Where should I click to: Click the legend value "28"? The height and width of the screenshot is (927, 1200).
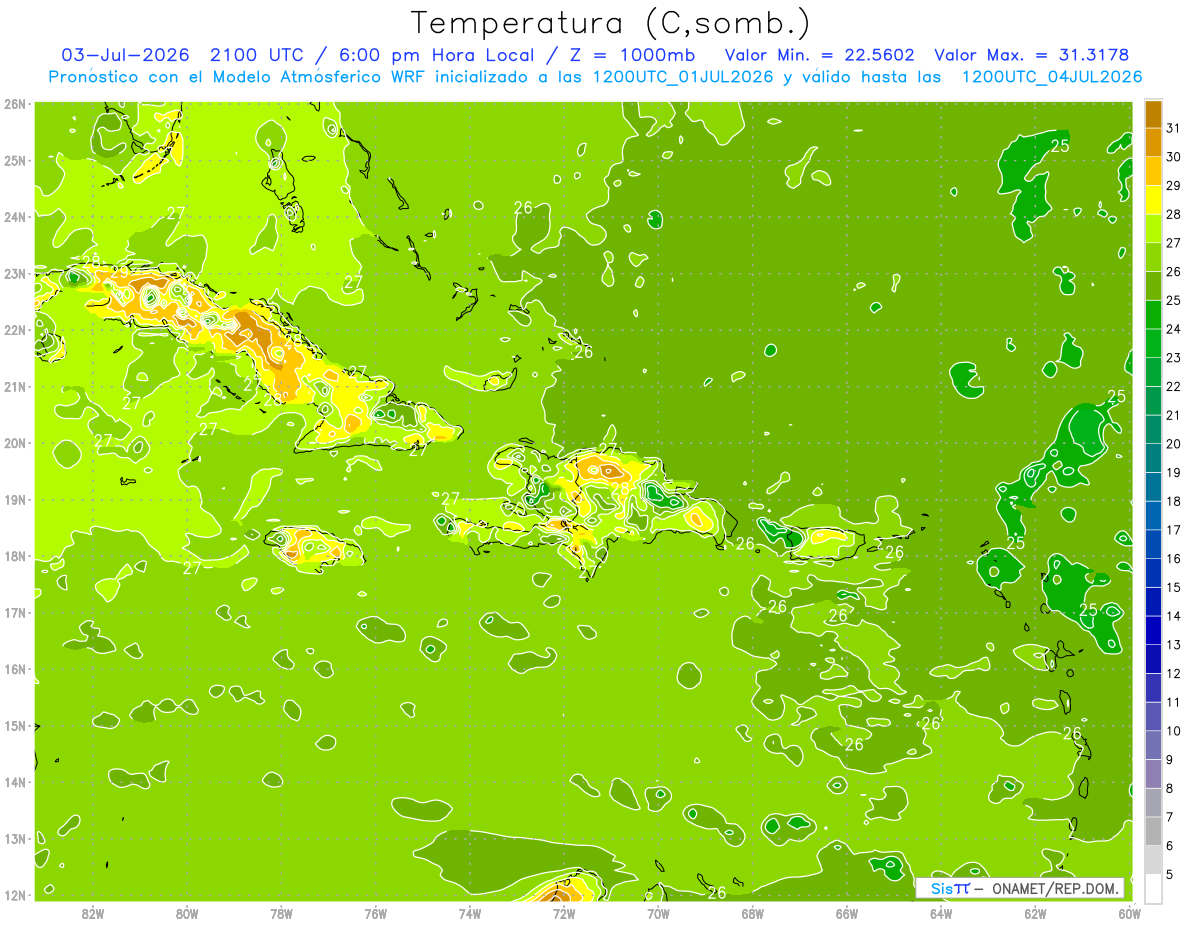1173,214
